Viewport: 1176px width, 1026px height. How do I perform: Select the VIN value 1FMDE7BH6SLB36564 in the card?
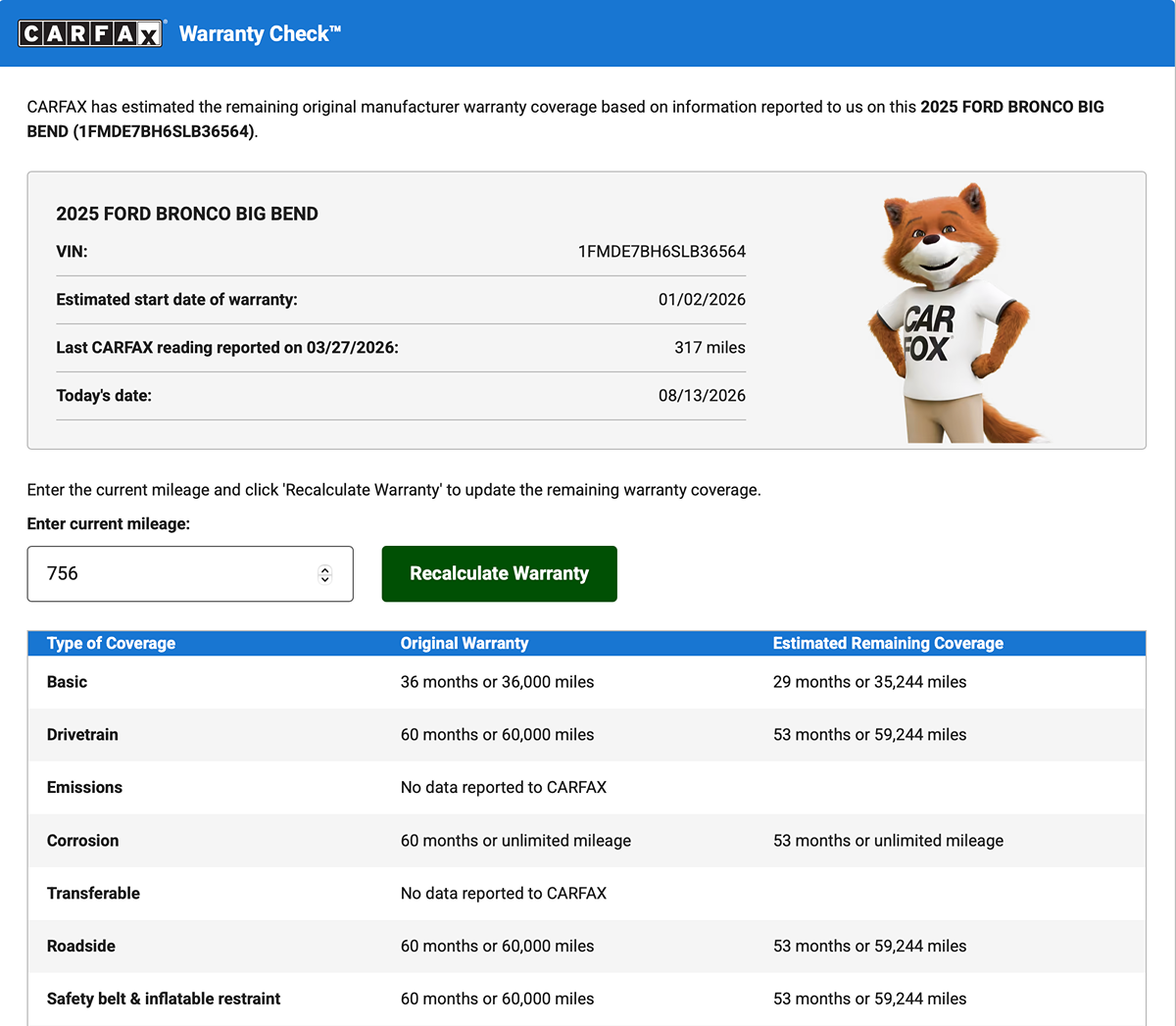coord(661,252)
